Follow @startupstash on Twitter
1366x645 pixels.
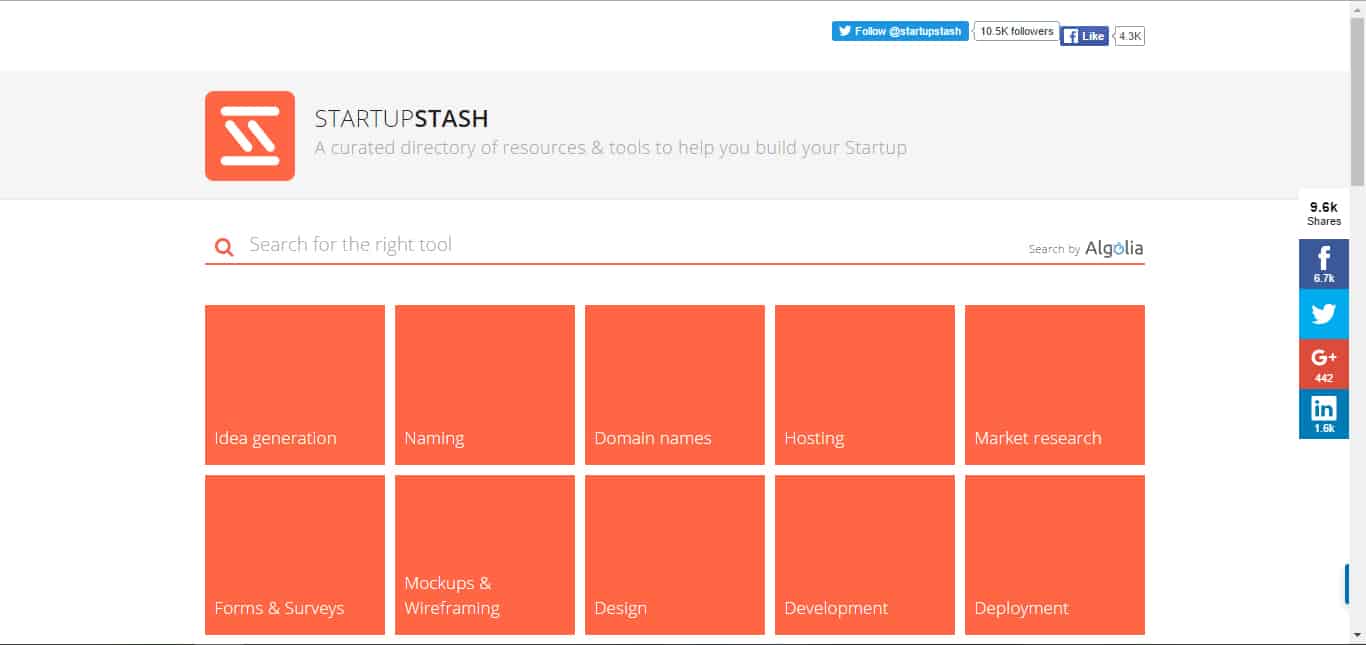click(899, 32)
